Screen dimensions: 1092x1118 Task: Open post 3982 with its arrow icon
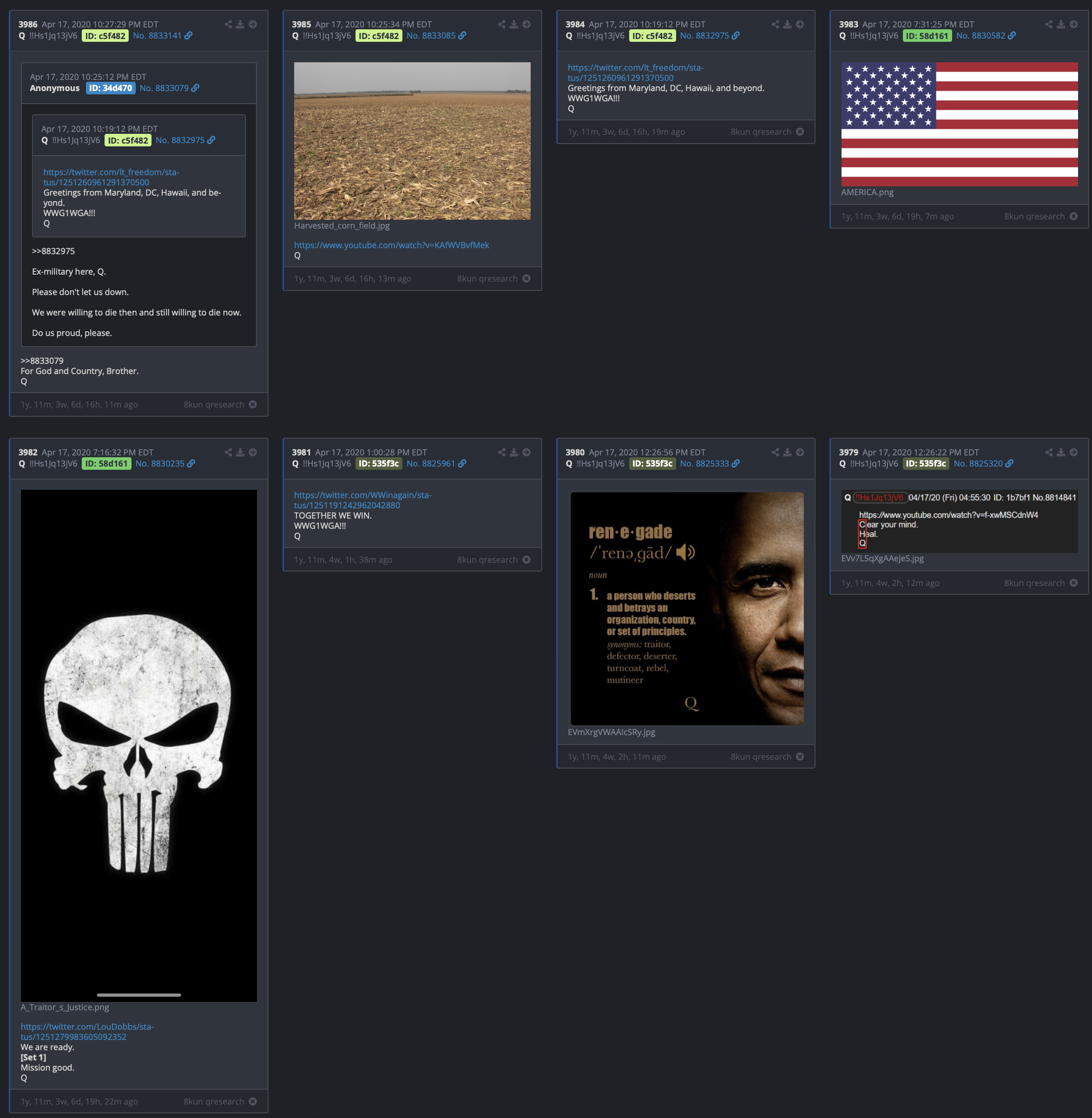point(253,452)
